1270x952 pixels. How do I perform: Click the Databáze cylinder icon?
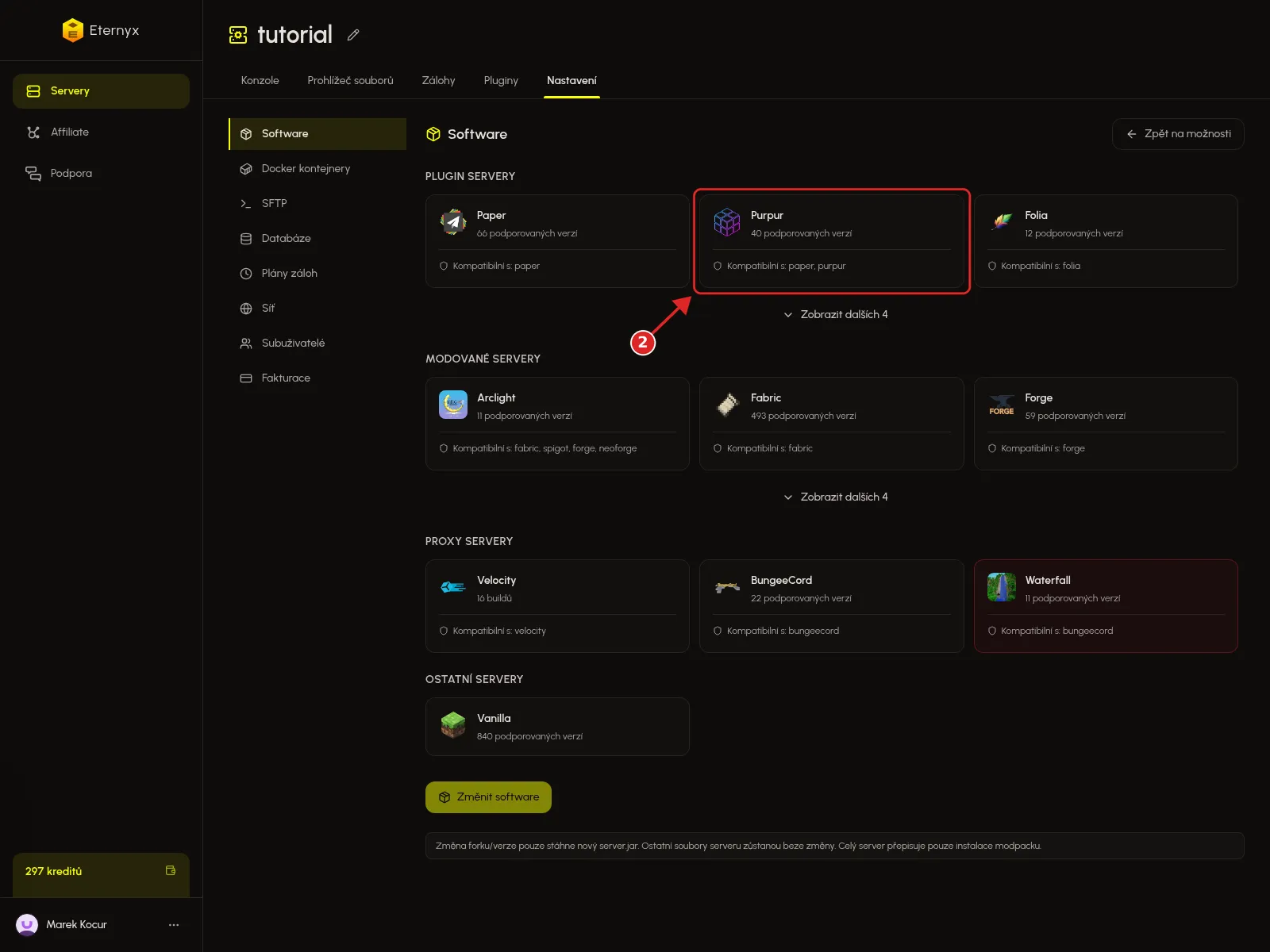pyautogui.click(x=246, y=239)
